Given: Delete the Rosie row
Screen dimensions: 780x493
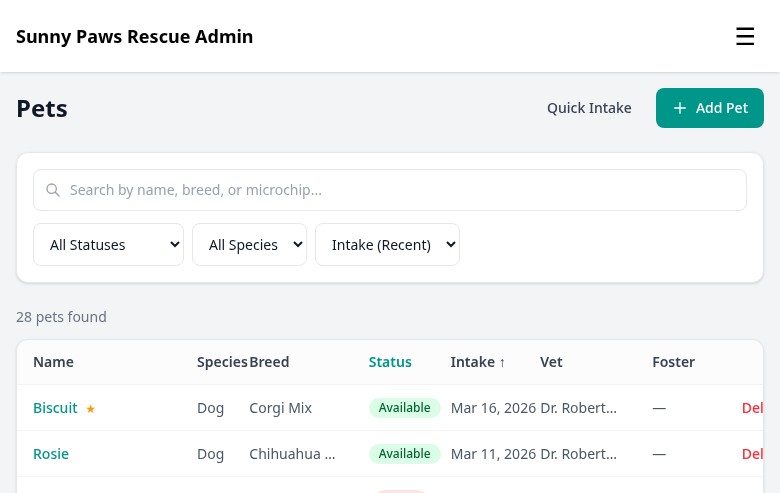Looking at the screenshot, I should pos(752,454).
